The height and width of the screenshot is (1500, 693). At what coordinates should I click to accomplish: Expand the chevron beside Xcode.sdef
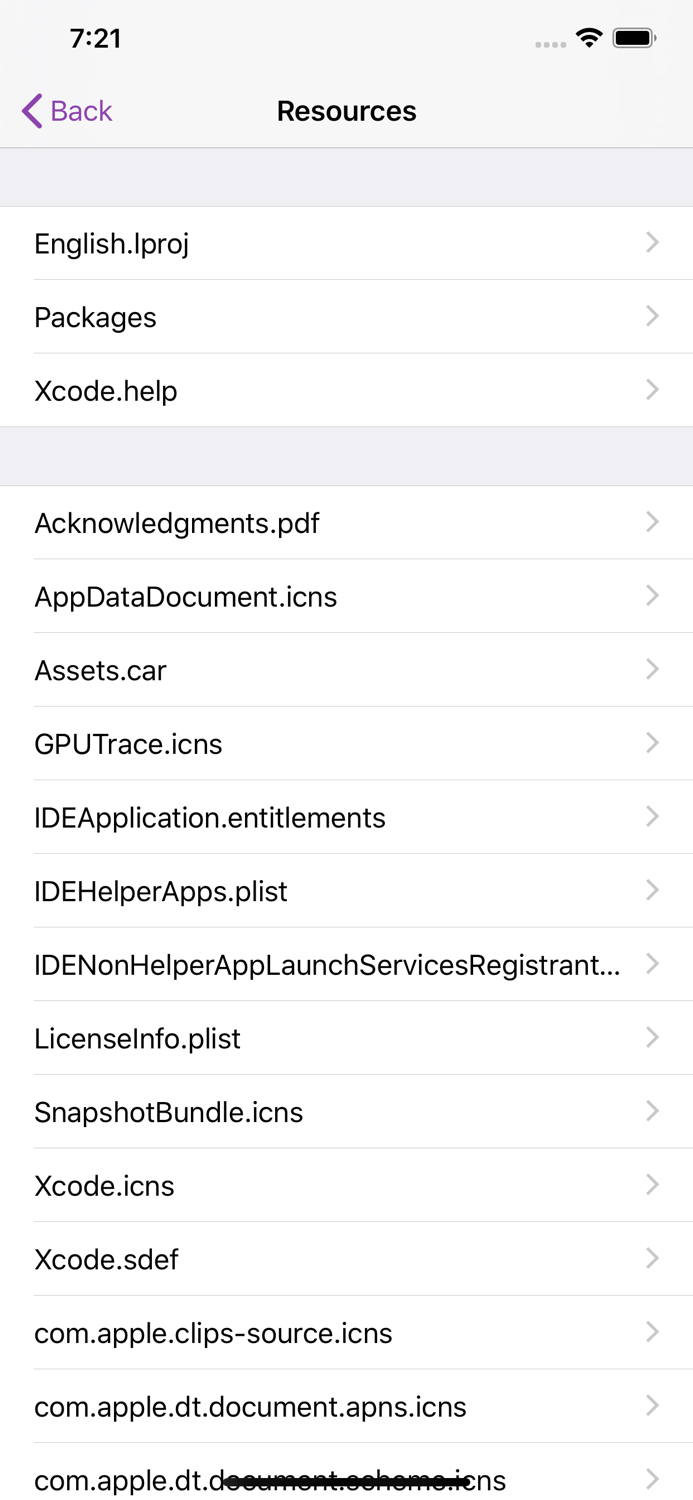coord(652,1258)
